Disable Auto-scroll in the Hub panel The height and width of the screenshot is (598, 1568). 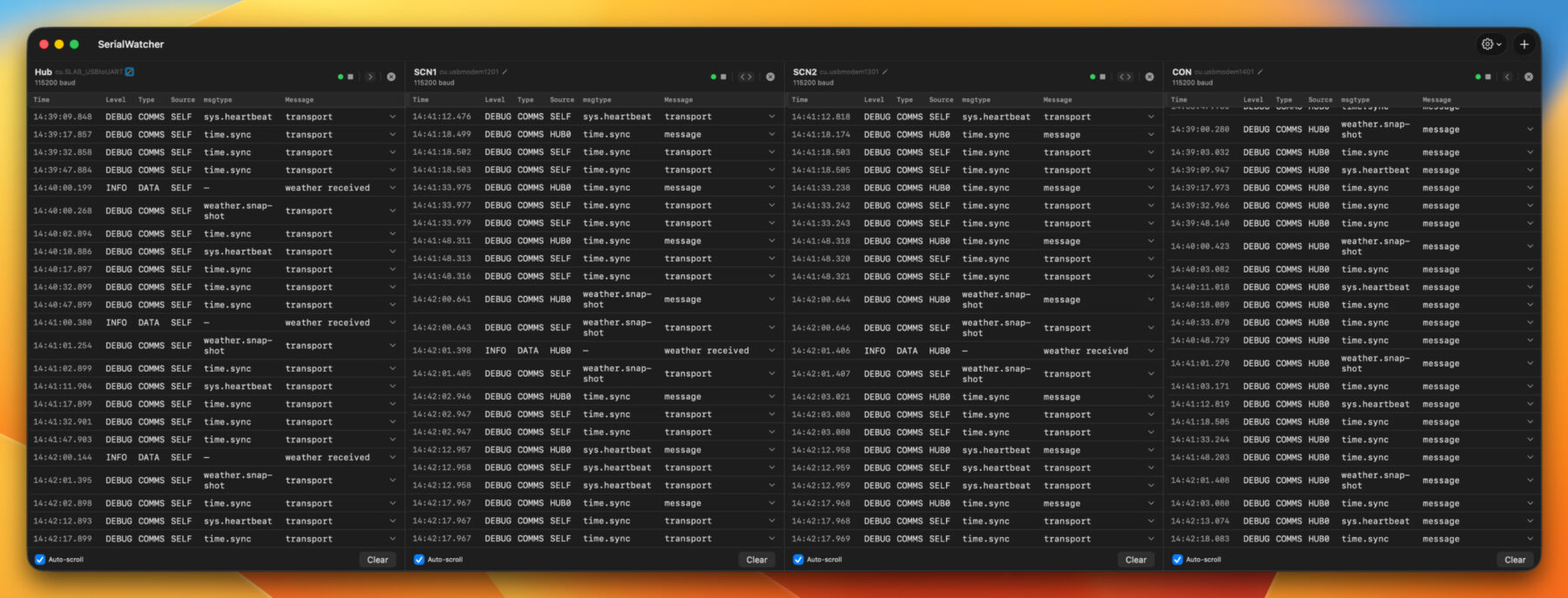click(40, 560)
